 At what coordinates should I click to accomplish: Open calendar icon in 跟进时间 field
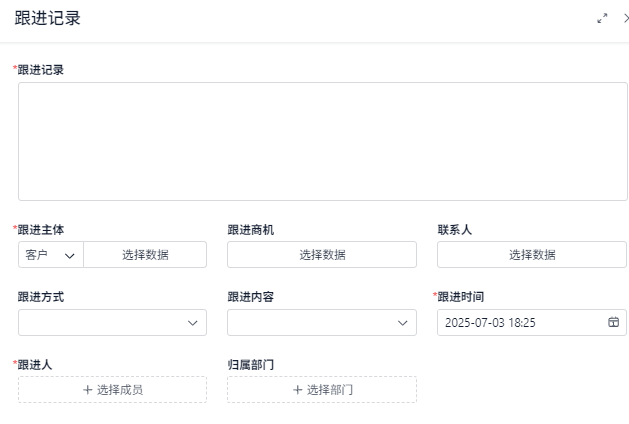pyautogui.click(x=613, y=322)
